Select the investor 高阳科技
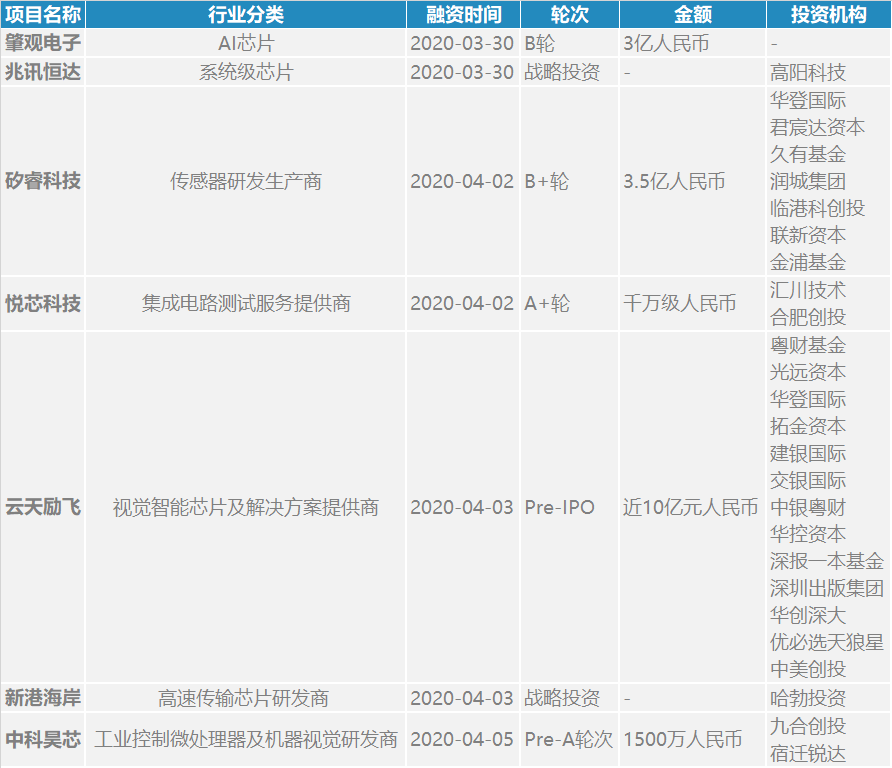Viewport: 892px width, 768px height. coord(808,72)
